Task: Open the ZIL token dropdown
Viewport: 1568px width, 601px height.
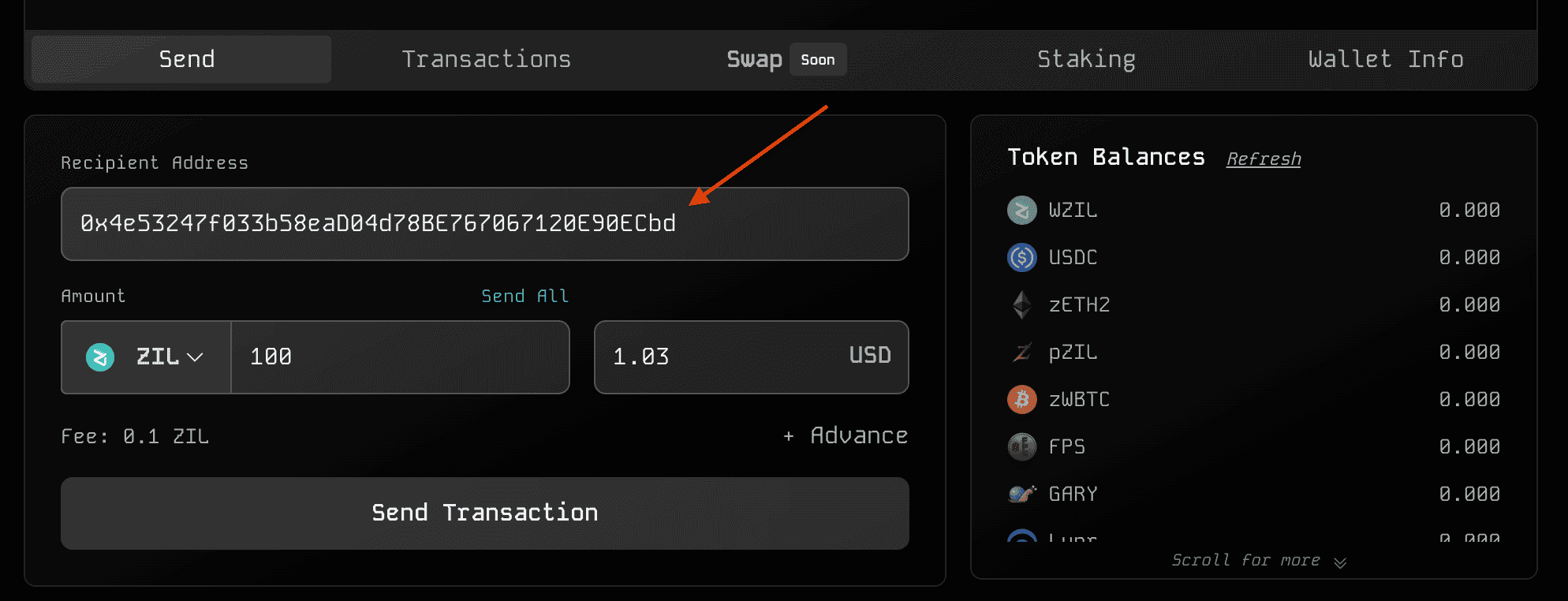Action: click(146, 357)
